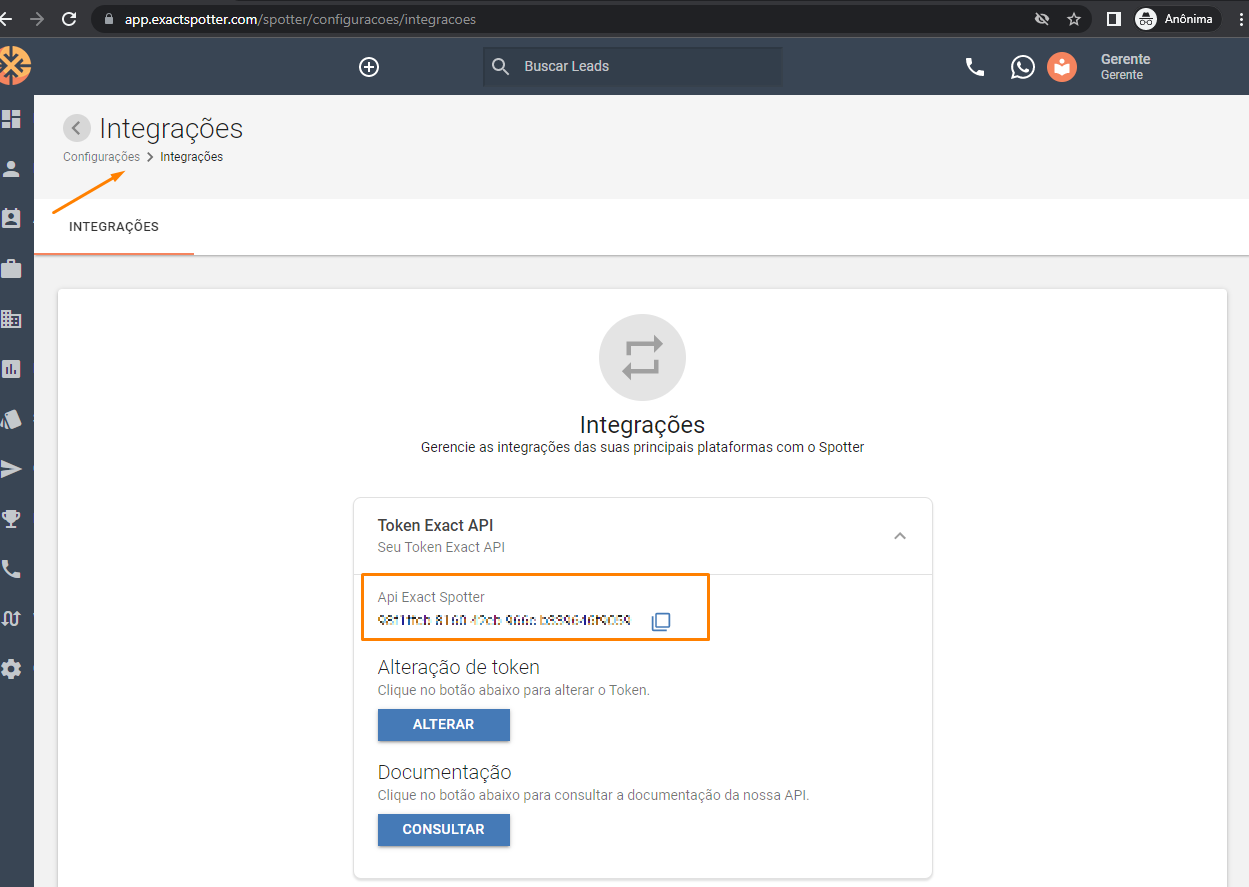The width and height of the screenshot is (1249, 887).
Task: Open the trophy icon in sidebar
Action: click(x=11, y=519)
